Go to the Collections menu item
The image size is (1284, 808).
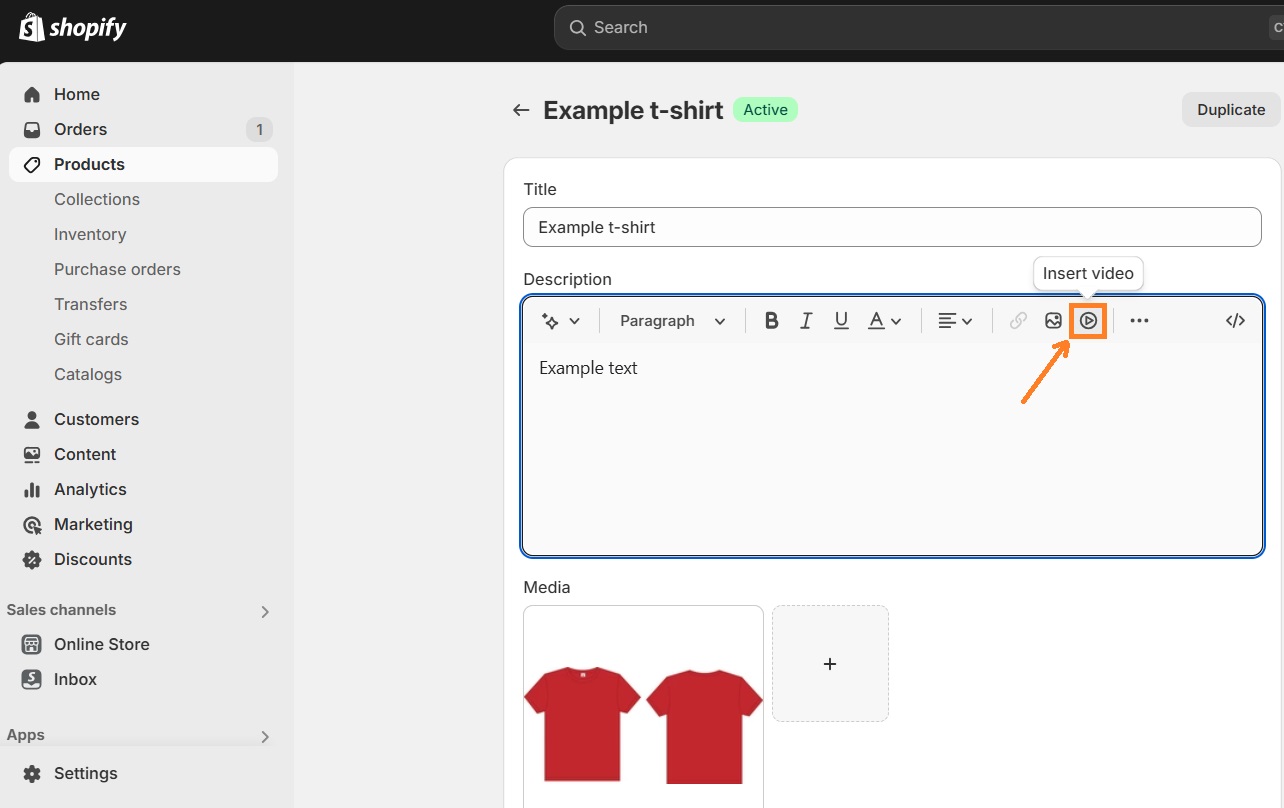[x=97, y=199]
